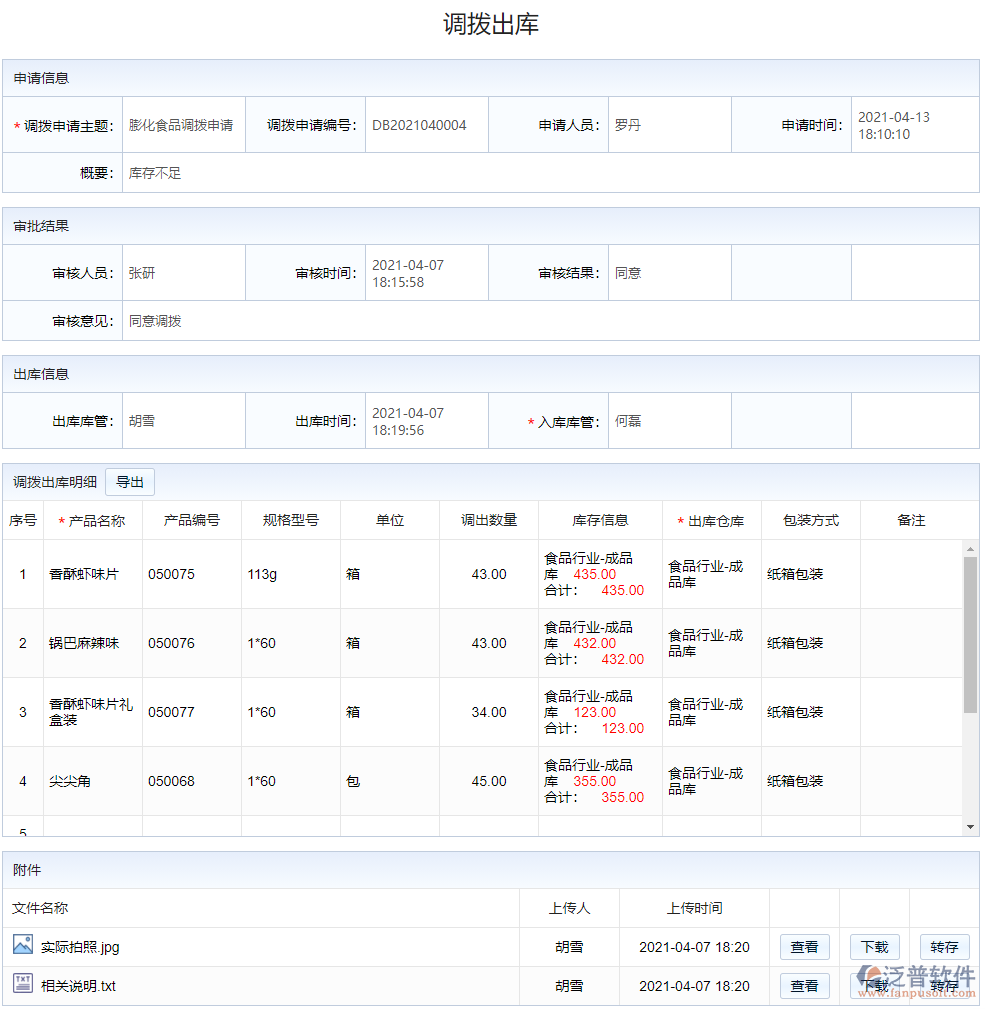986x1009 pixels.
Task: Open 相关说明.txt using its 查看 button
Action: (x=804, y=986)
